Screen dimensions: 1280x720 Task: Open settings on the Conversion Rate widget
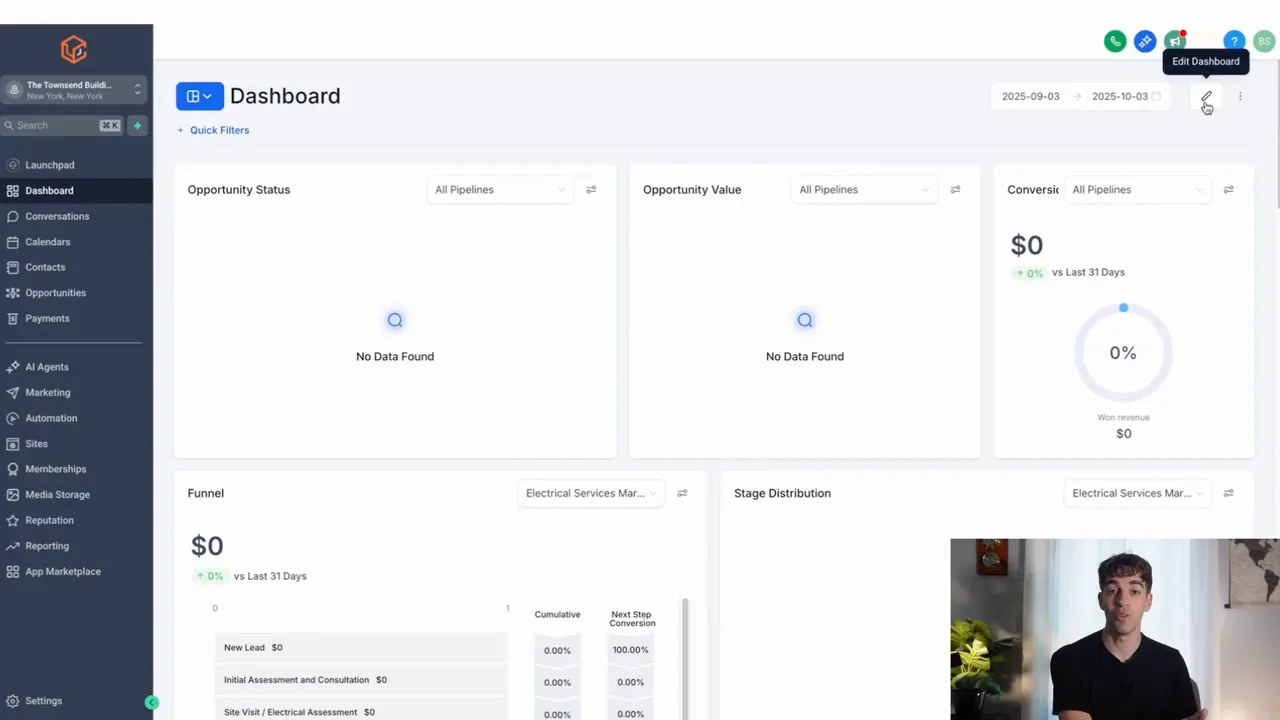pyautogui.click(x=1228, y=189)
